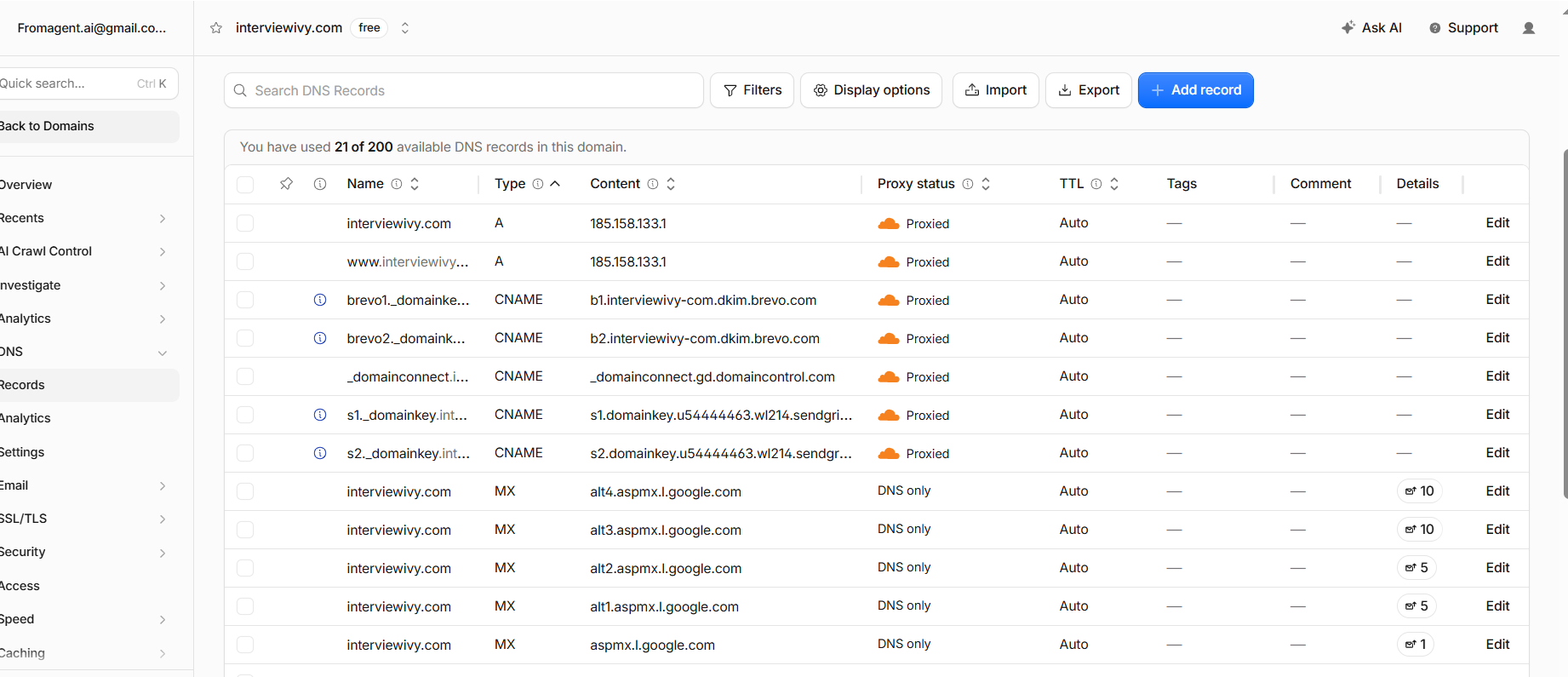Click proxied cloud icon for _domainconnect.gd.domaincontrol.com

click(889, 377)
